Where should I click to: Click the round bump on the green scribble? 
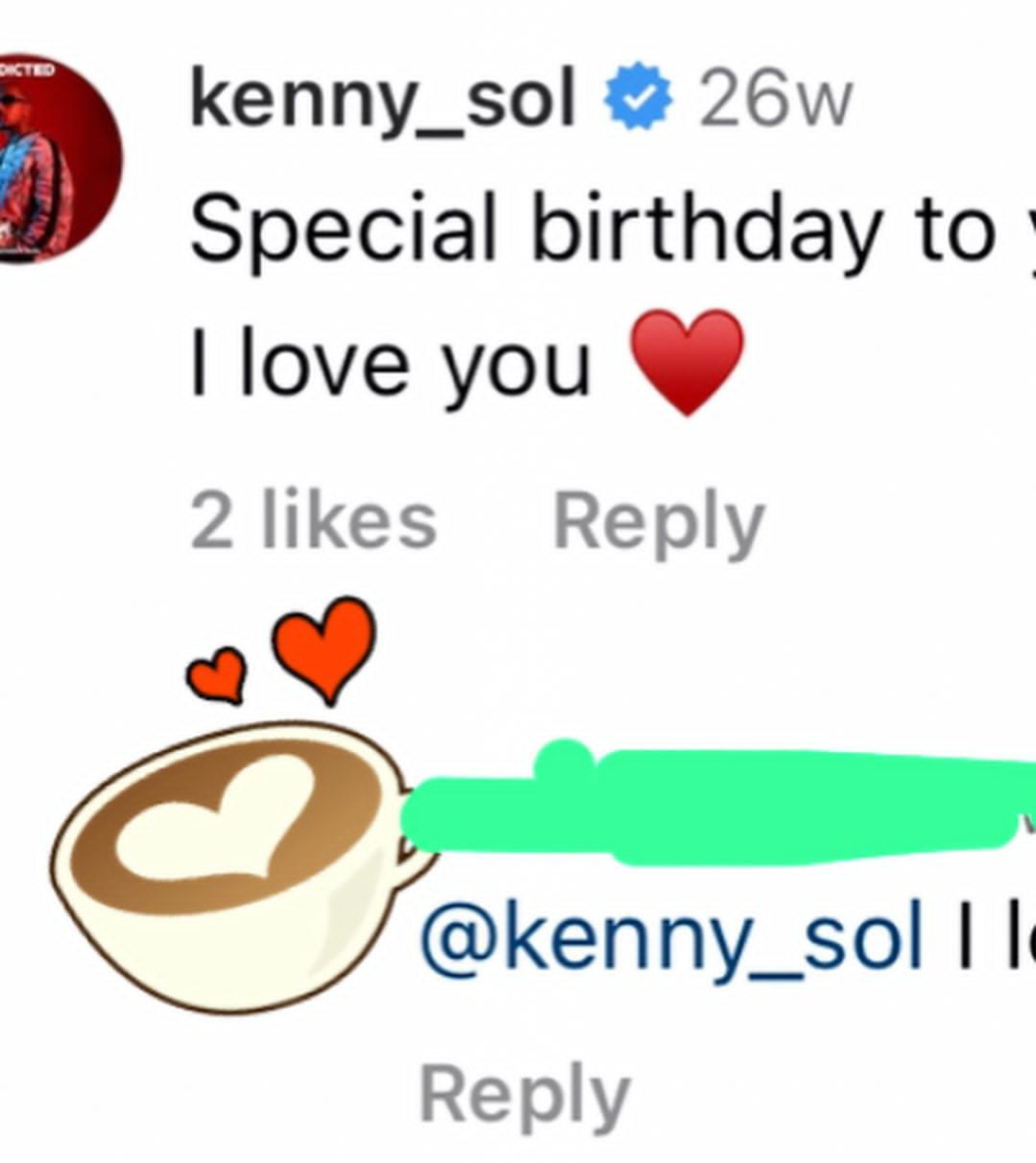(566, 761)
